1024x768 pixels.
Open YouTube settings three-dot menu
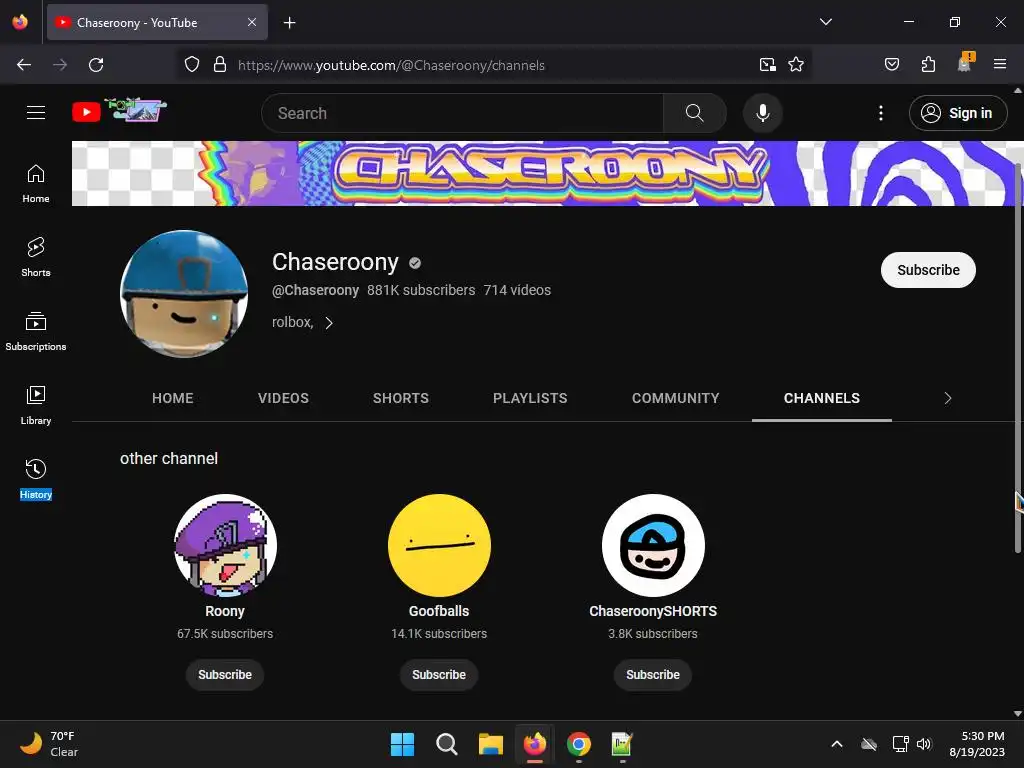880,113
